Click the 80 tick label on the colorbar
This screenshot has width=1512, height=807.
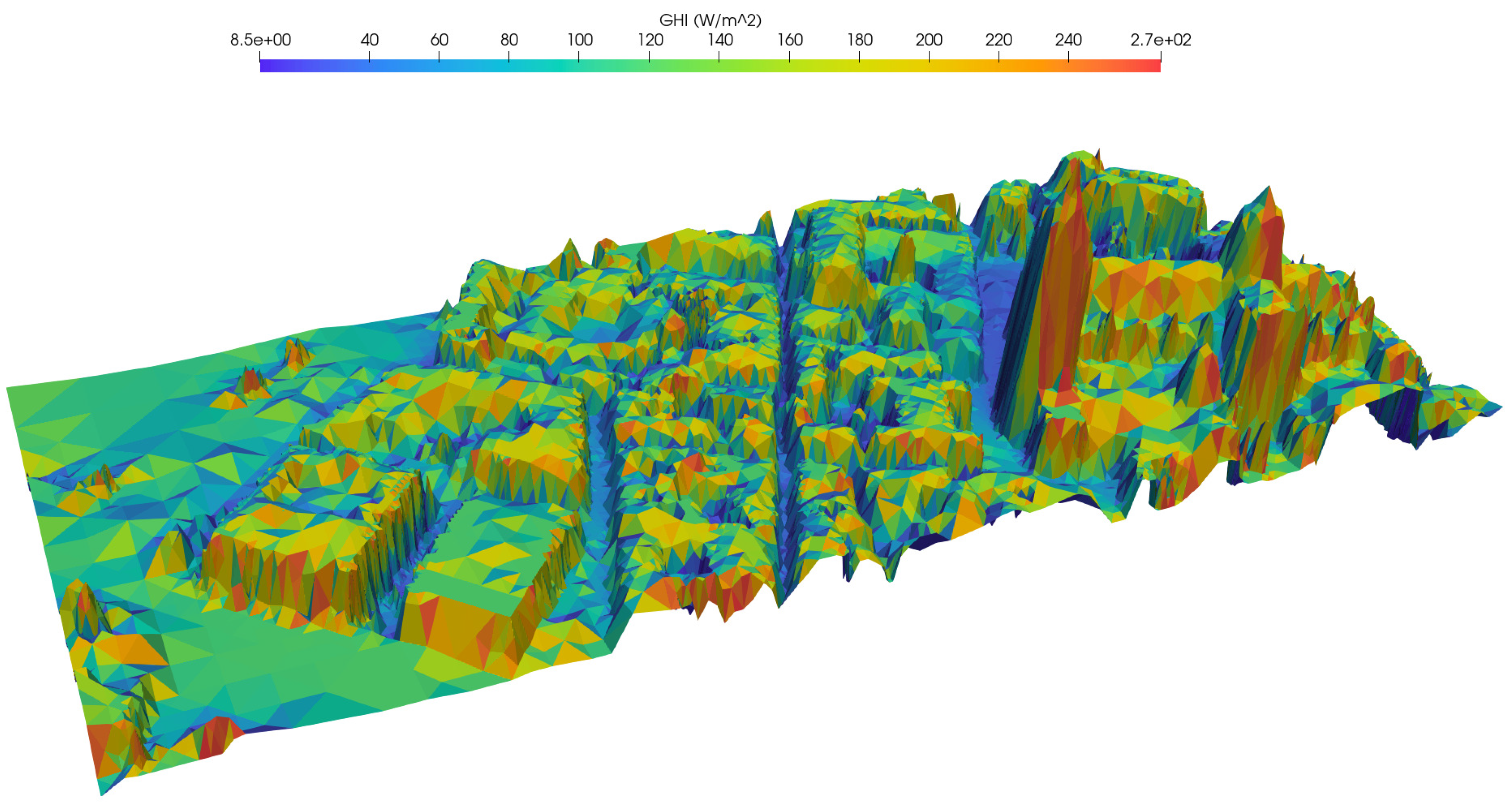pos(509,40)
